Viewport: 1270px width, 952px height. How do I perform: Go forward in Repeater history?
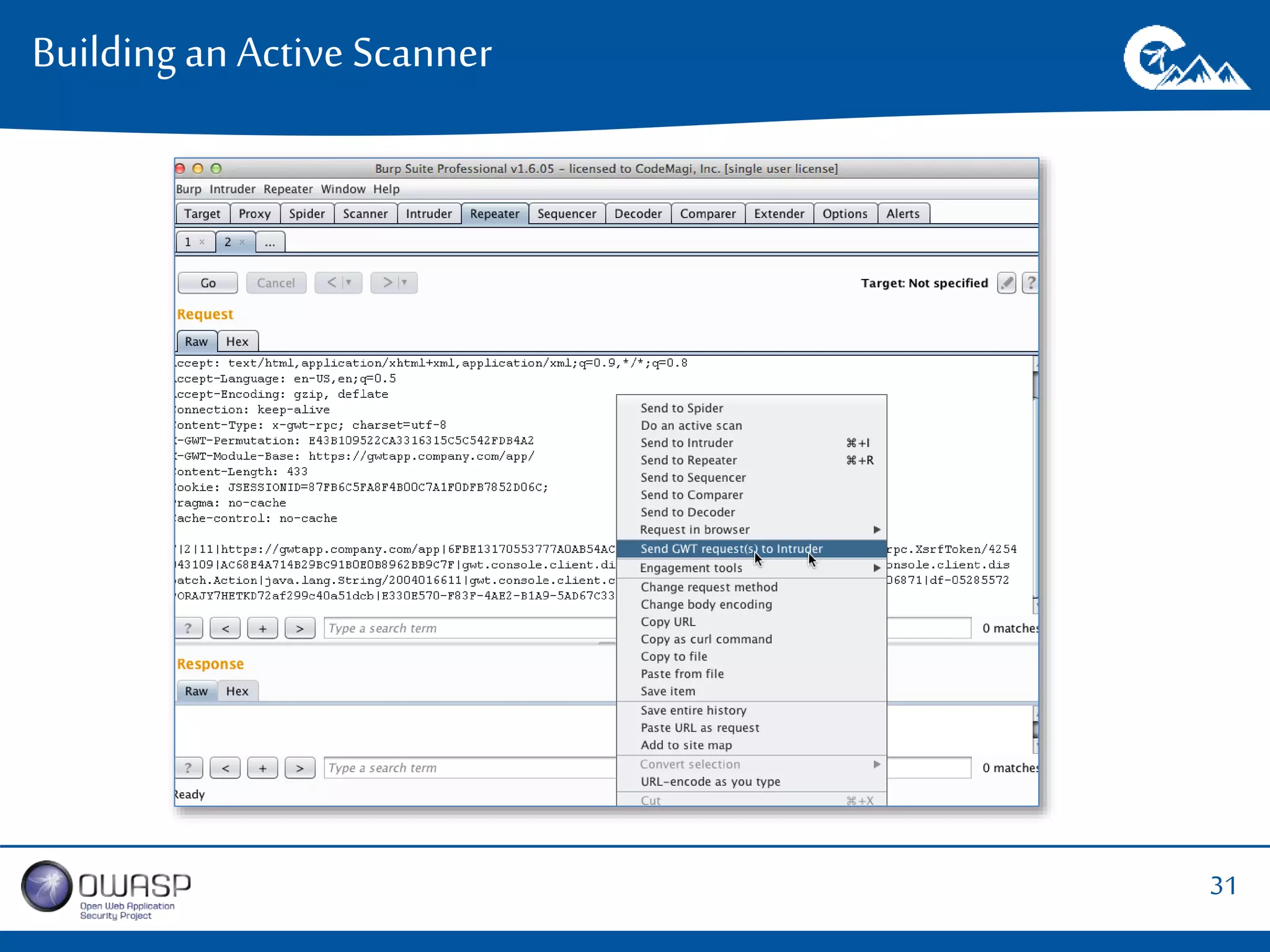tap(387, 283)
